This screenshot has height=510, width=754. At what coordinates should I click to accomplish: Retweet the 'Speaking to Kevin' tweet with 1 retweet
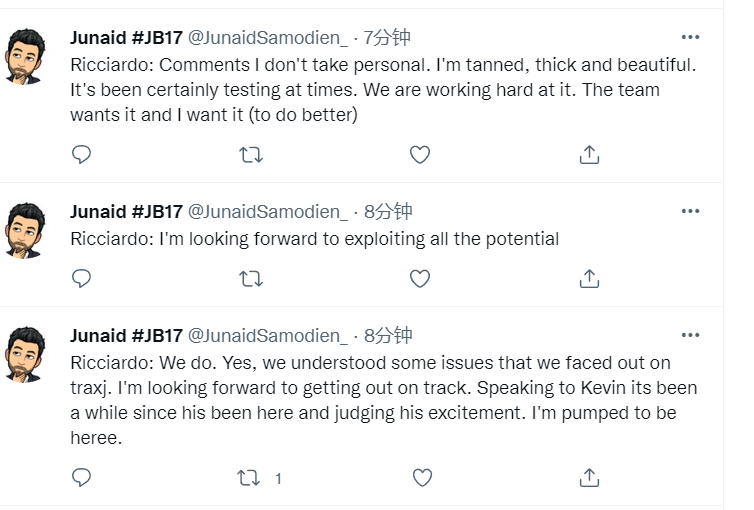tap(249, 478)
